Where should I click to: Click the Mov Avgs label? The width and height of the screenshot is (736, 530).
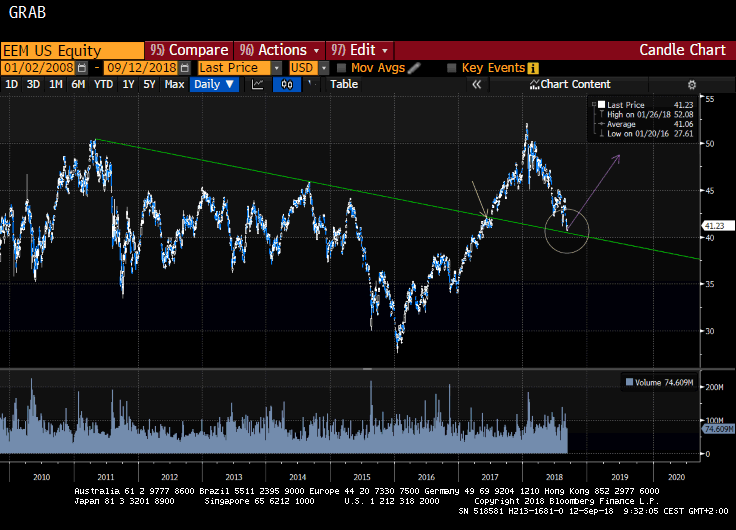pos(378,68)
